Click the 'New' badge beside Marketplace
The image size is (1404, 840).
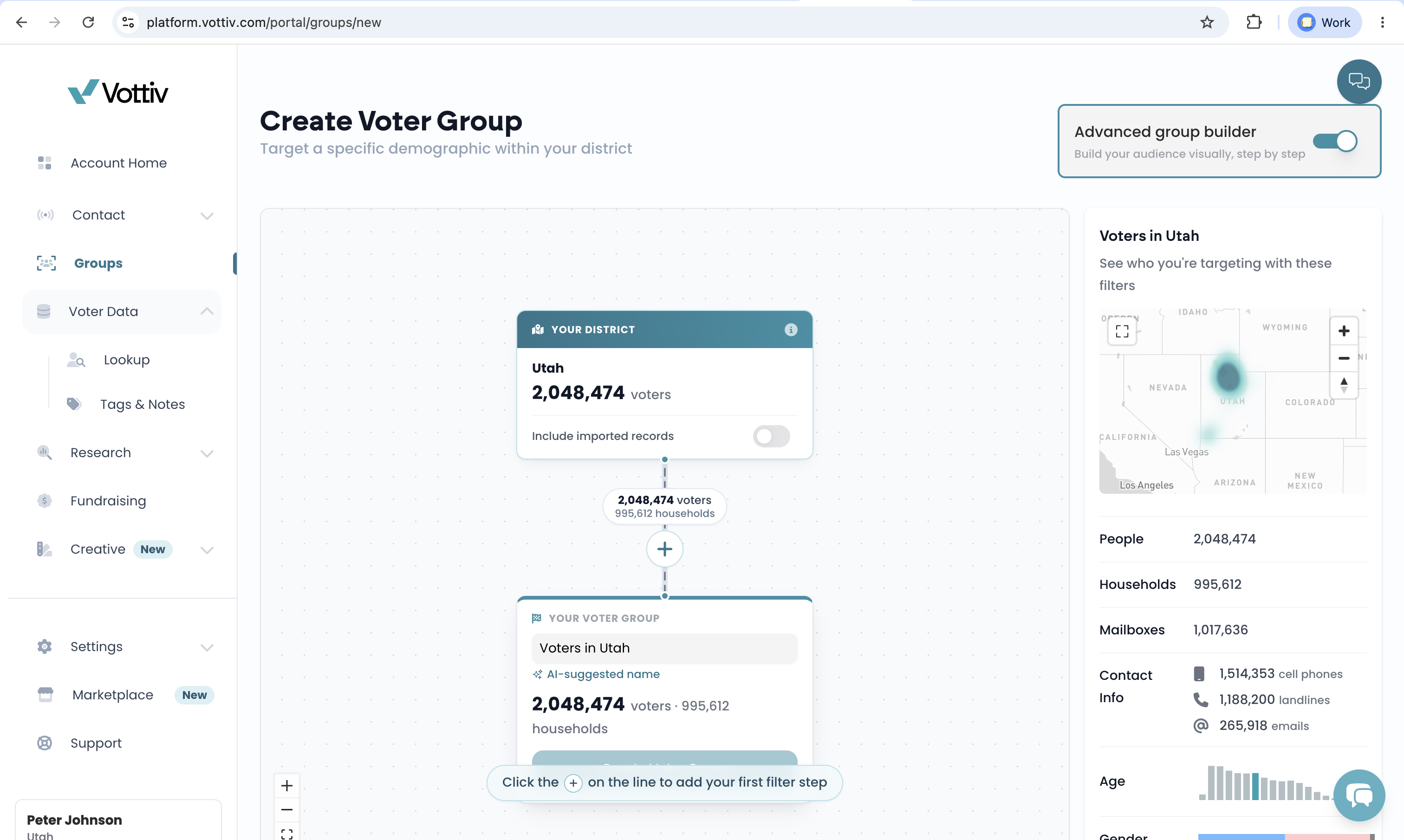coord(194,695)
